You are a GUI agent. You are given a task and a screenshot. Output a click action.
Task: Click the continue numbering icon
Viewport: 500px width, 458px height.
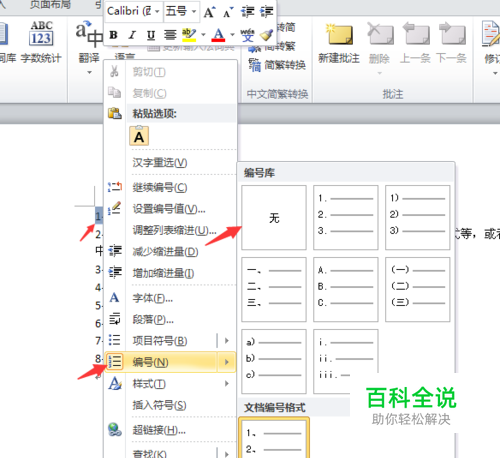[x=115, y=187]
